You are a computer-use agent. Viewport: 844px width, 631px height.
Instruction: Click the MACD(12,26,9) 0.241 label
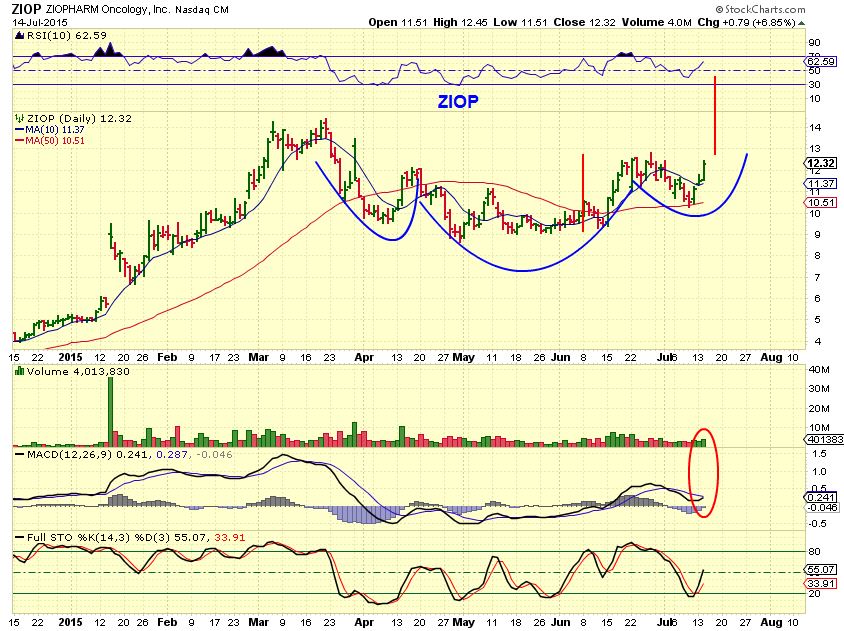(x=89, y=454)
